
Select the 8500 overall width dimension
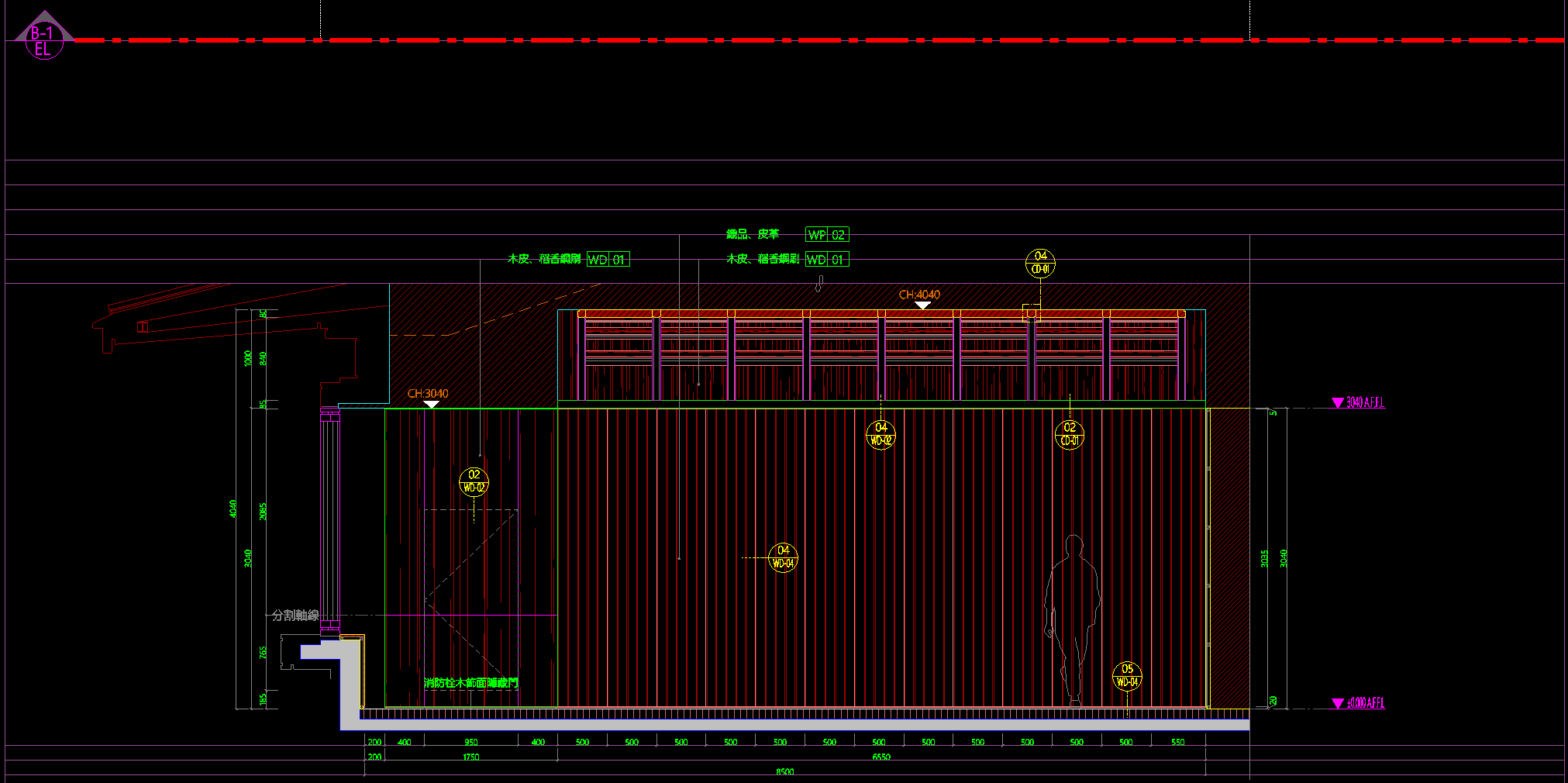(784, 772)
